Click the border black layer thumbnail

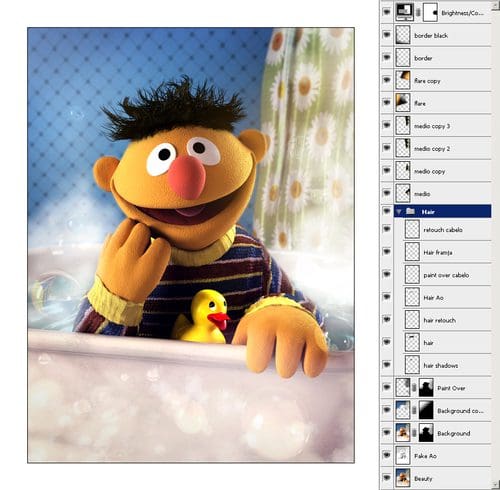point(403,35)
